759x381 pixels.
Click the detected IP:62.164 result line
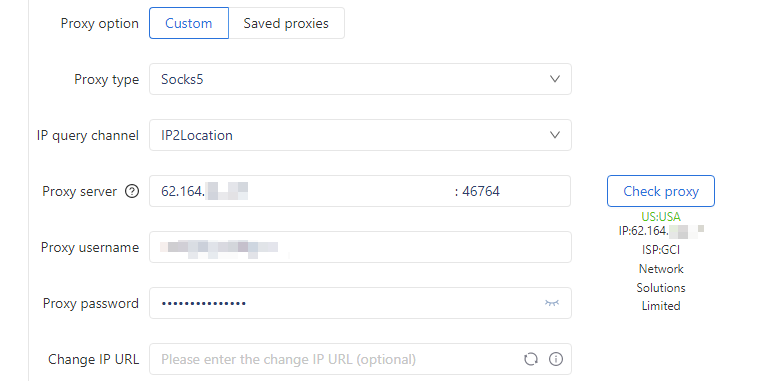coord(661,231)
